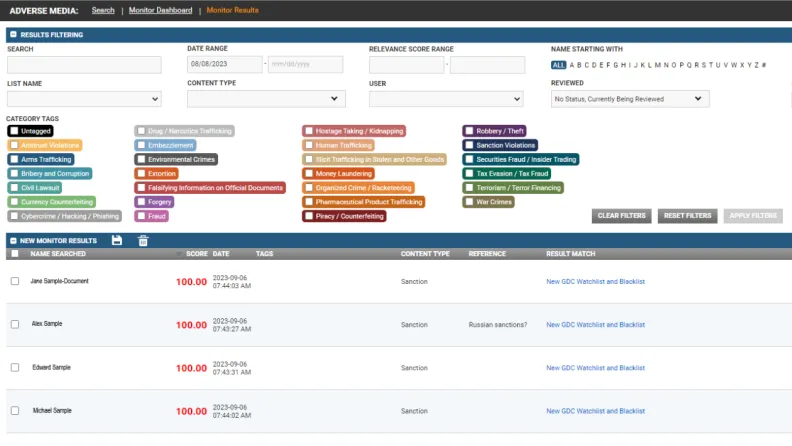The image size is (792, 446).
Task: Click the trash delete icon in results header
Action: pos(143,241)
